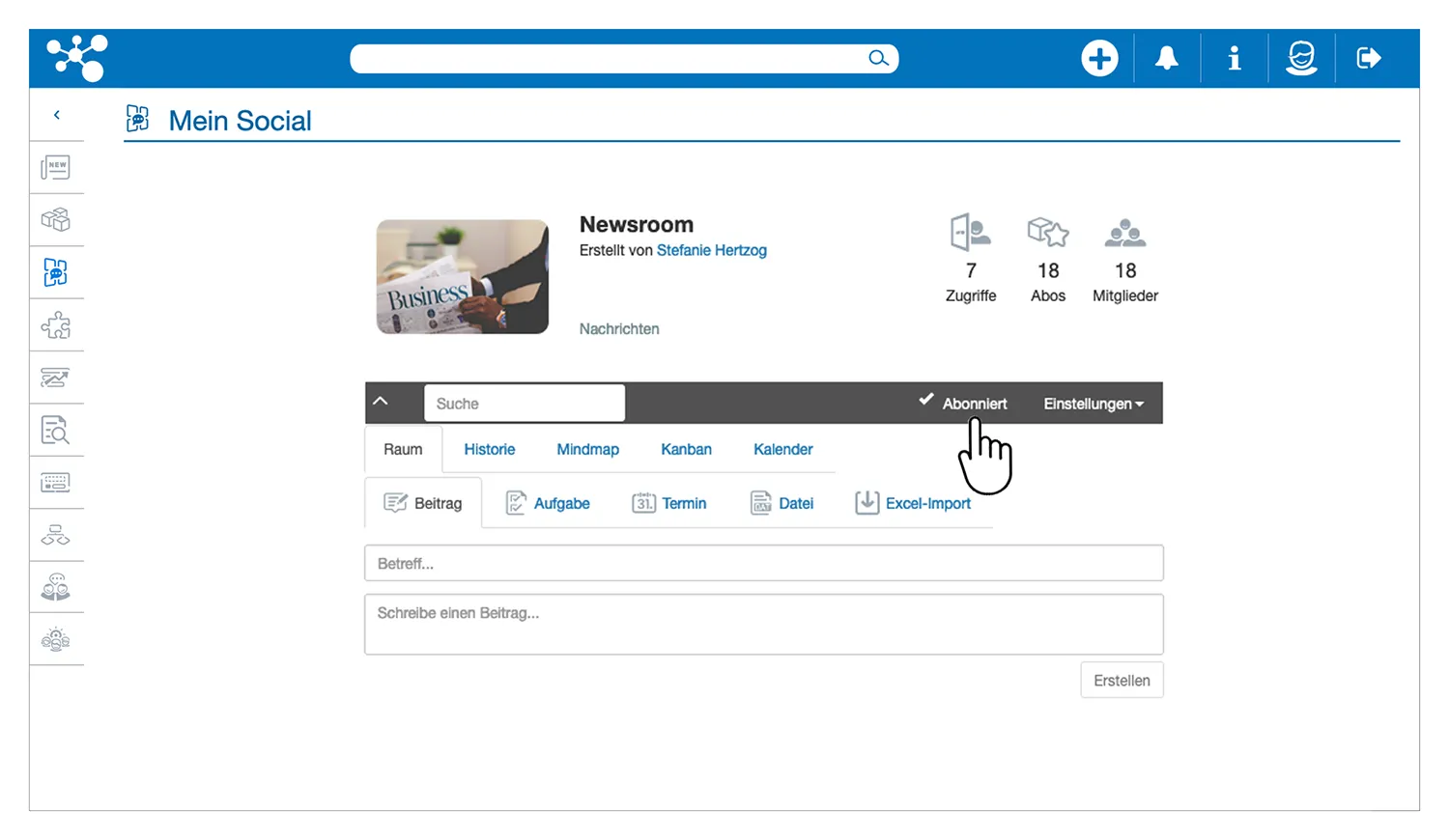Click the Betreff subject input field
The width and height of the screenshot is (1449, 840).
click(763, 564)
